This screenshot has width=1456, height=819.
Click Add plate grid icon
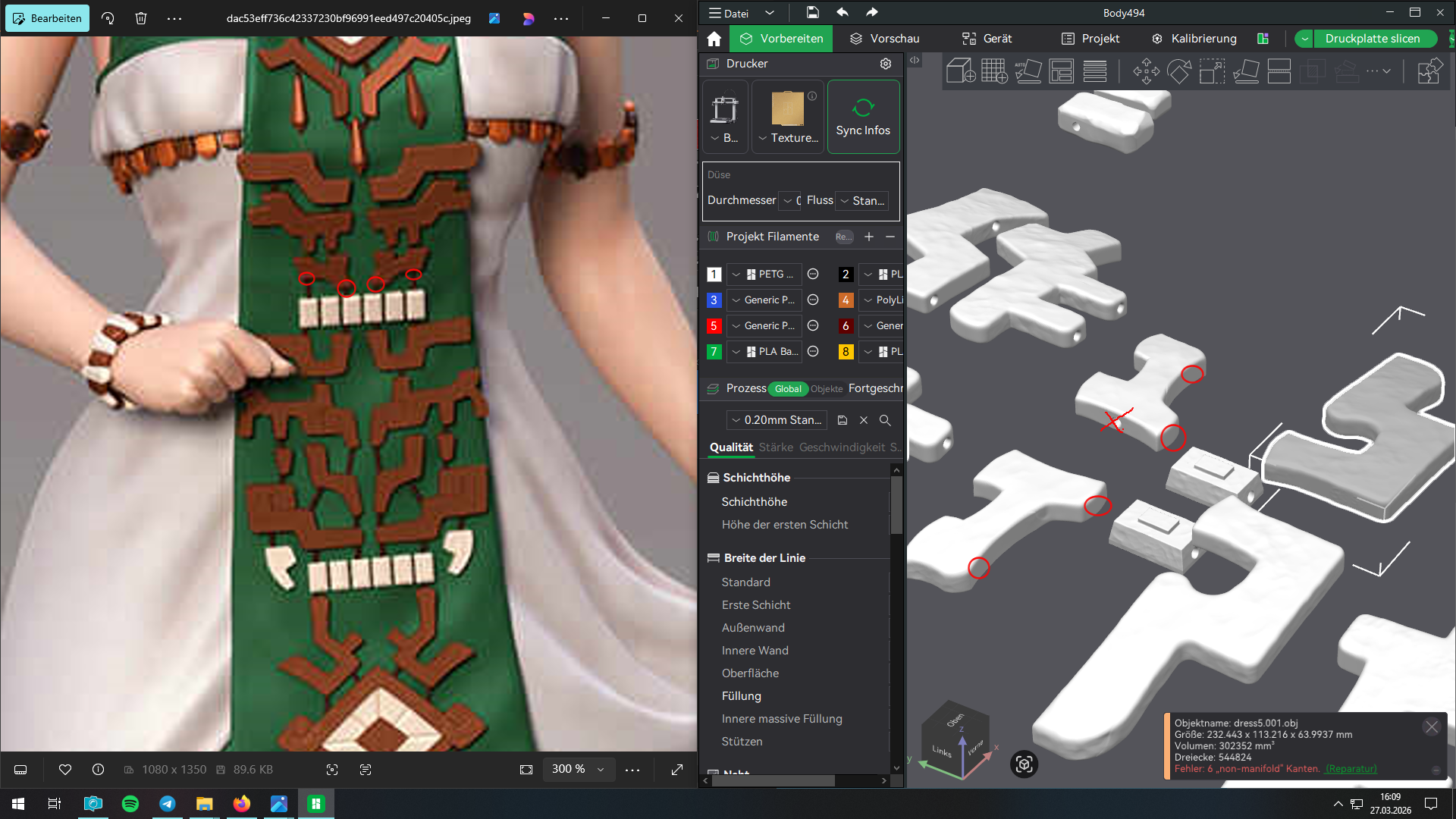(x=994, y=71)
